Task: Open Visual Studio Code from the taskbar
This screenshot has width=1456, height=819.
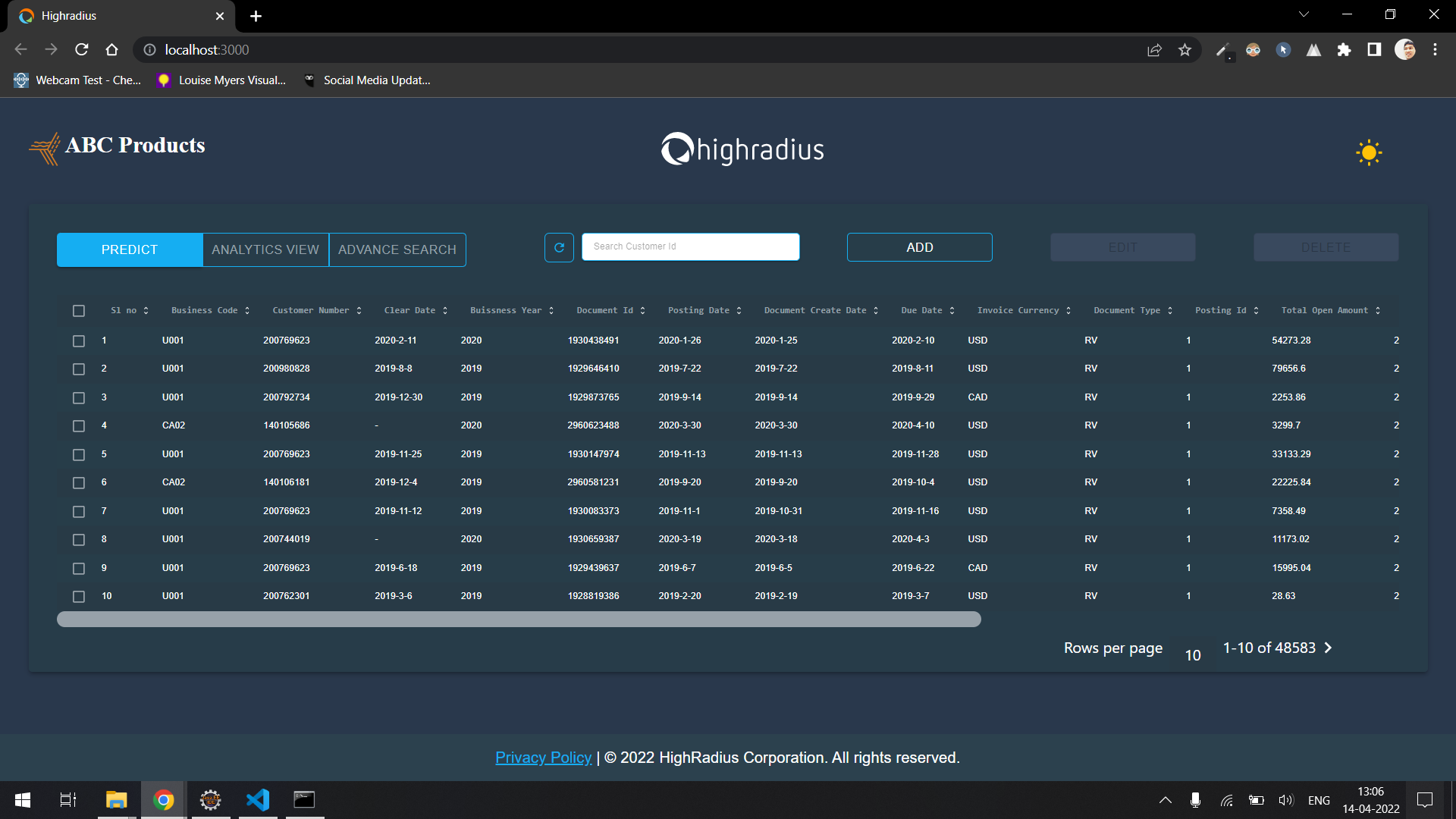Action: click(258, 799)
